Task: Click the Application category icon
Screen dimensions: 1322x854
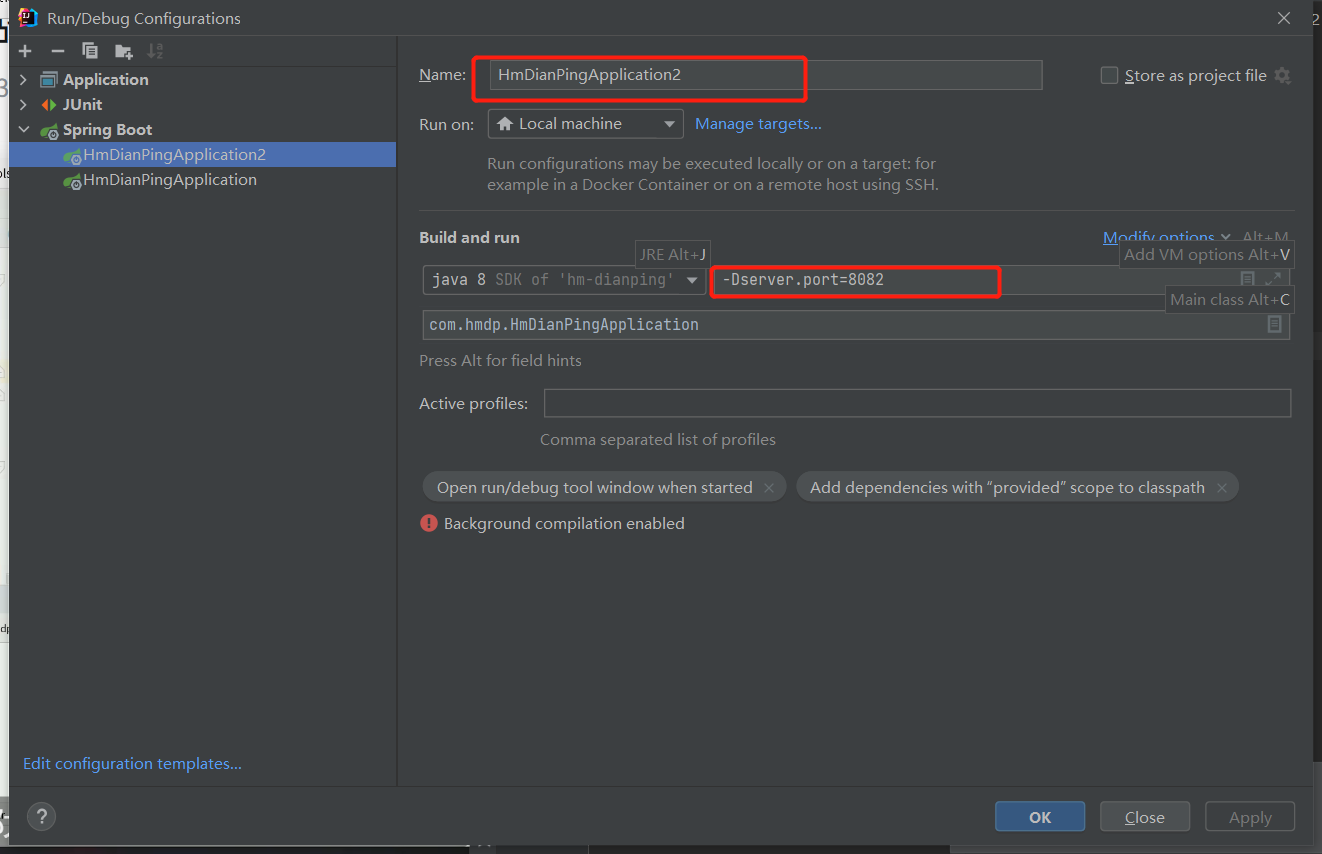Action: point(49,79)
